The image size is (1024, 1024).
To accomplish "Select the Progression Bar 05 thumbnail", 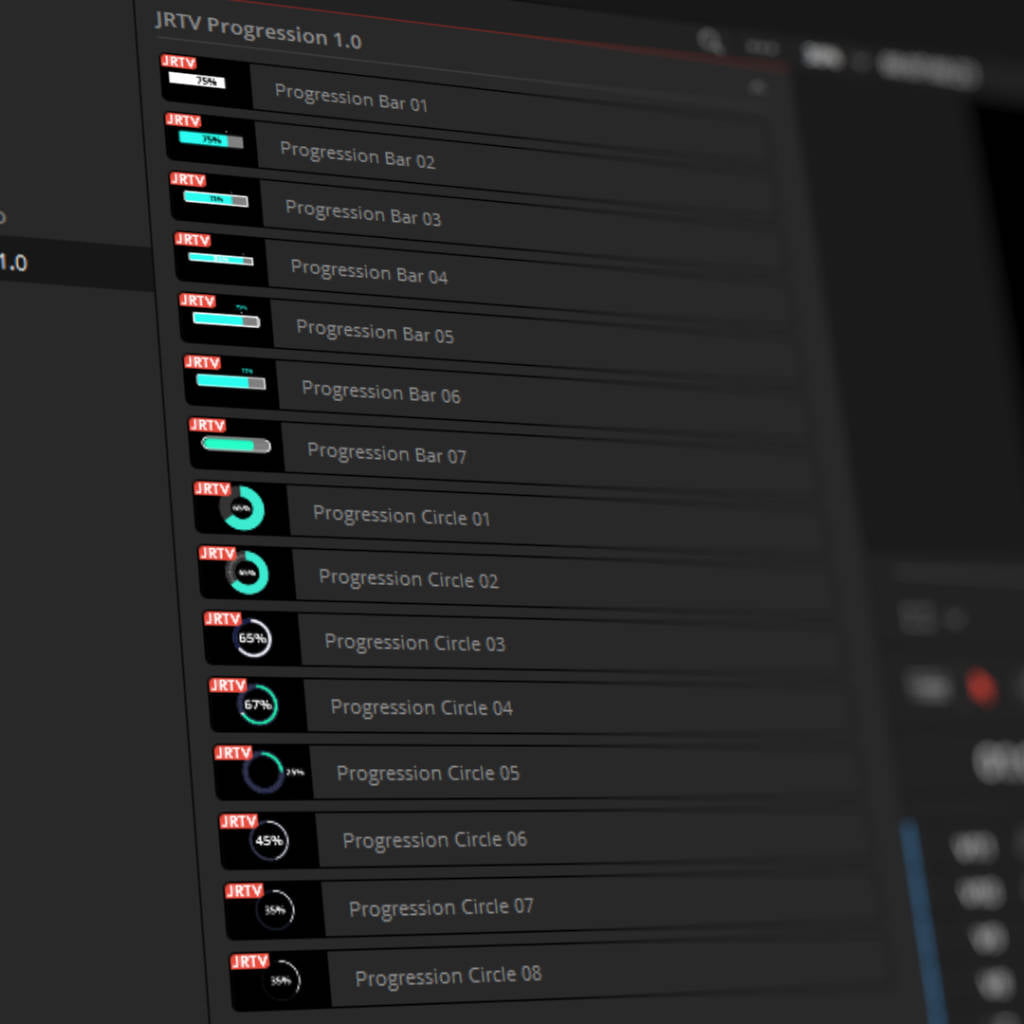I will point(226,319).
